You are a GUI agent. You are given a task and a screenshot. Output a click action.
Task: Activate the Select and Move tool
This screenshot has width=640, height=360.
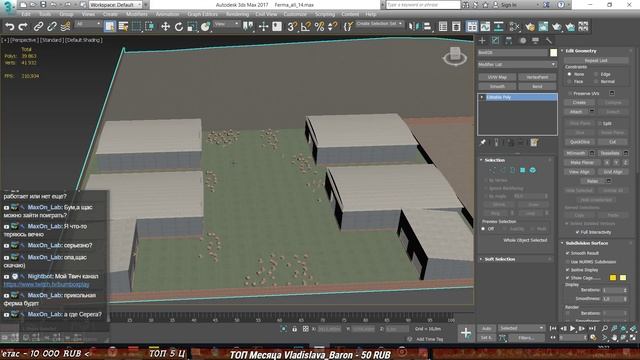[x=165, y=27]
